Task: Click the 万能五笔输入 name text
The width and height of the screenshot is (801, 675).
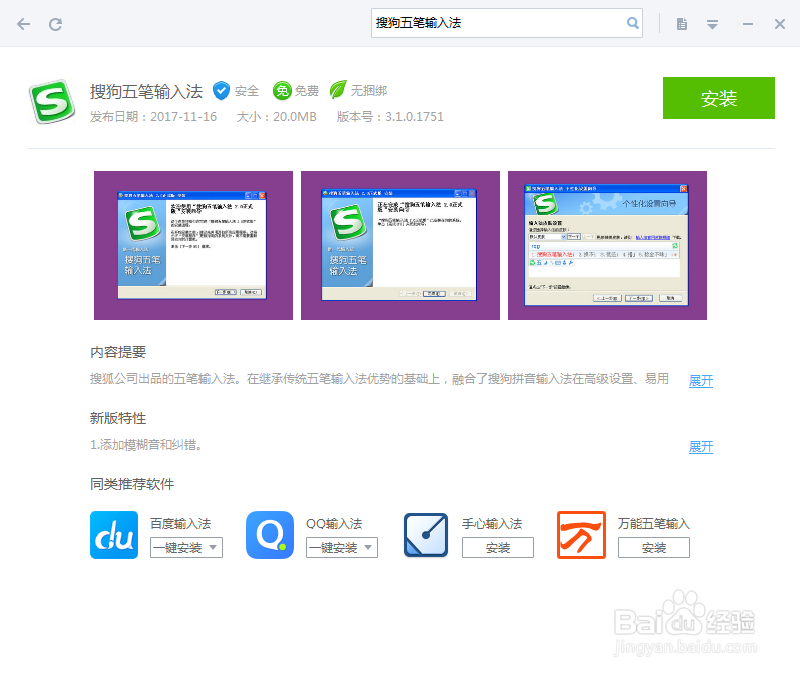Action: tap(653, 524)
